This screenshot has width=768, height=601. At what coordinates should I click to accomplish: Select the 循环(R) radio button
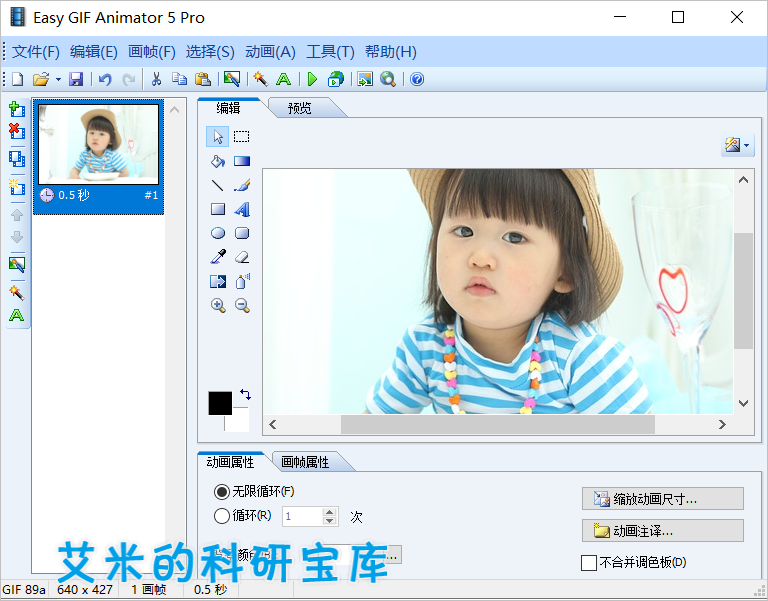point(221,516)
